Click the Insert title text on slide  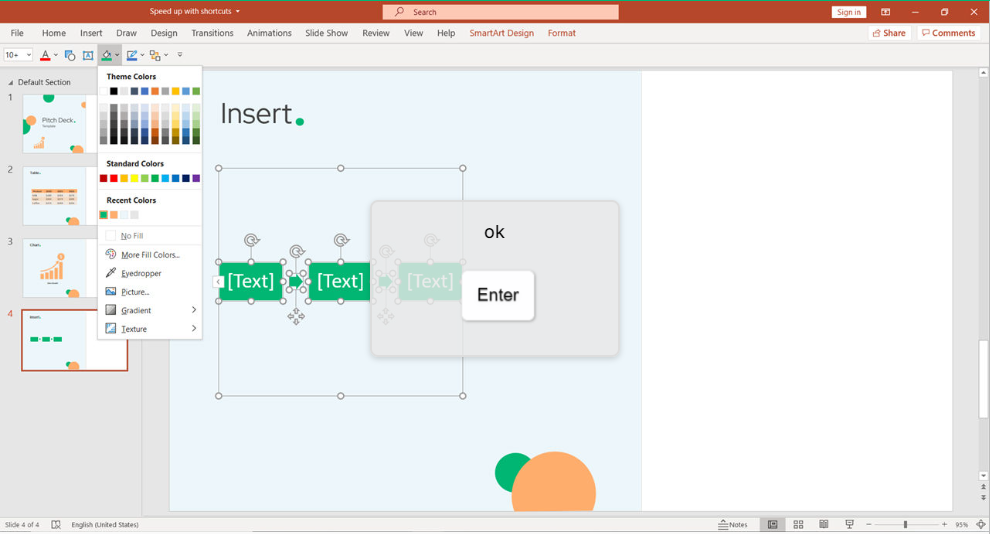pyautogui.click(x=256, y=114)
